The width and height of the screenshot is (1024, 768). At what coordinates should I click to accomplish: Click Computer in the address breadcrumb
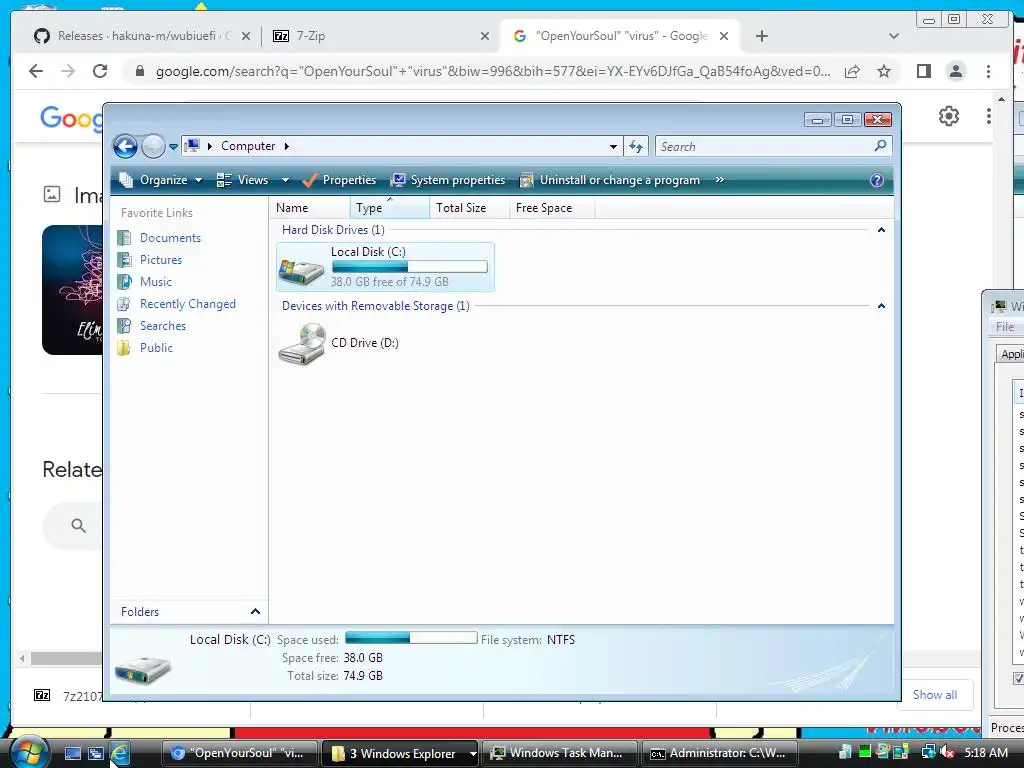248,146
